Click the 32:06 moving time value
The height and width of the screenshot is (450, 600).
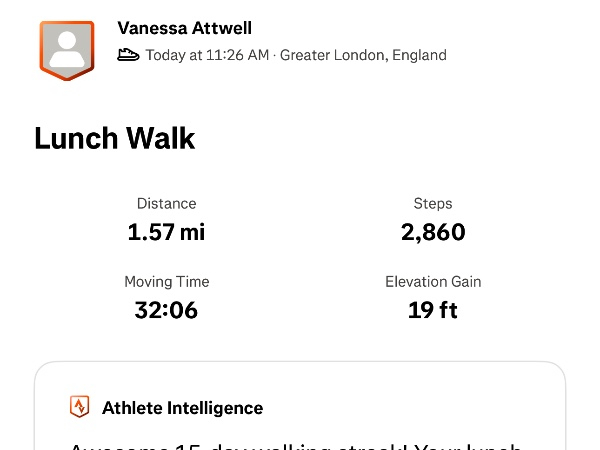[166, 310]
